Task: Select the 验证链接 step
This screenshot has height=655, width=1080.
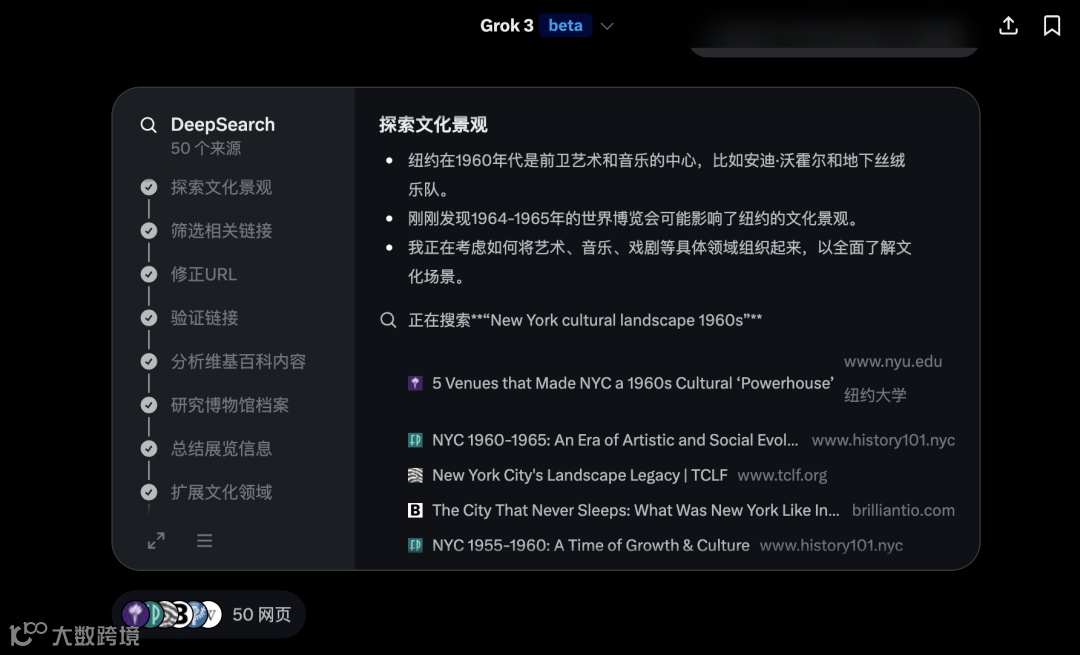Action: click(x=205, y=318)
